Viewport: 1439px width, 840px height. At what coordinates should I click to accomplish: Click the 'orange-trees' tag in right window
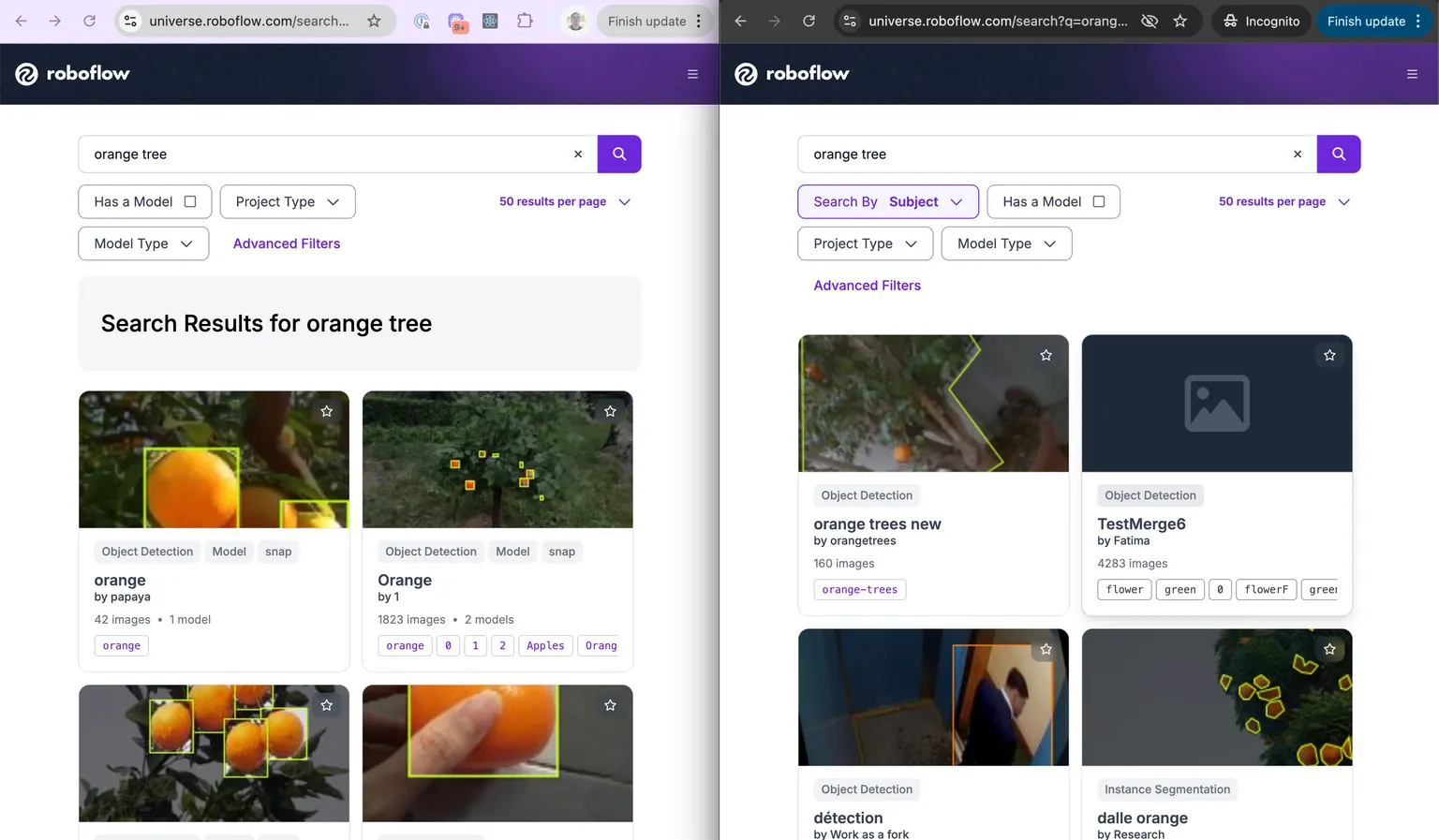click(860, 590)
